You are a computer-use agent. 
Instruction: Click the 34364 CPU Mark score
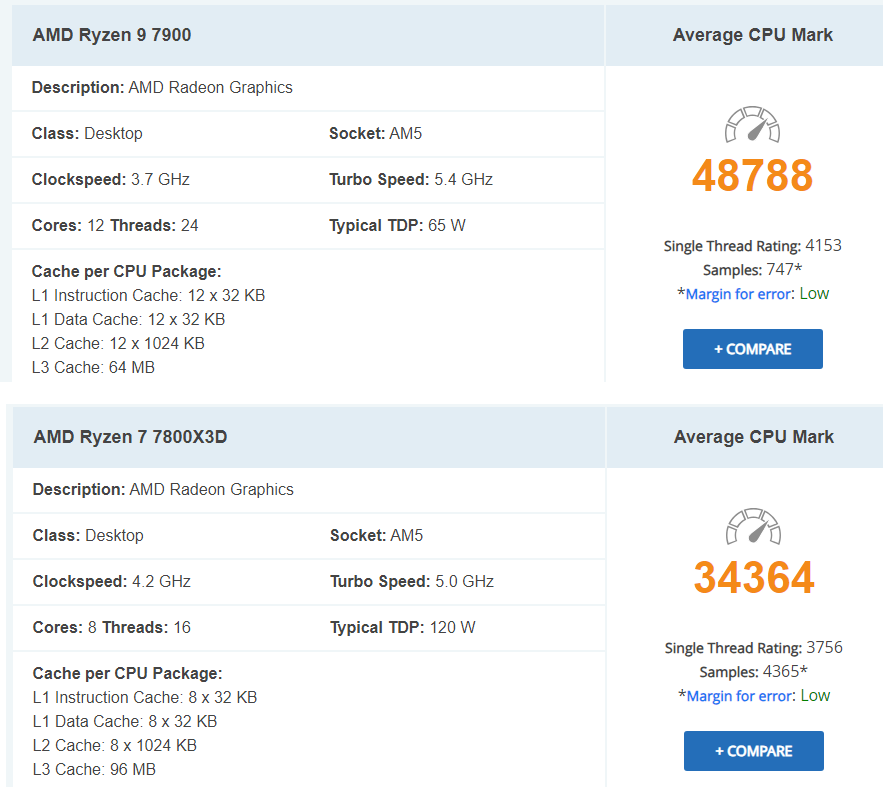pyautogui.click(x=754, y=578)
